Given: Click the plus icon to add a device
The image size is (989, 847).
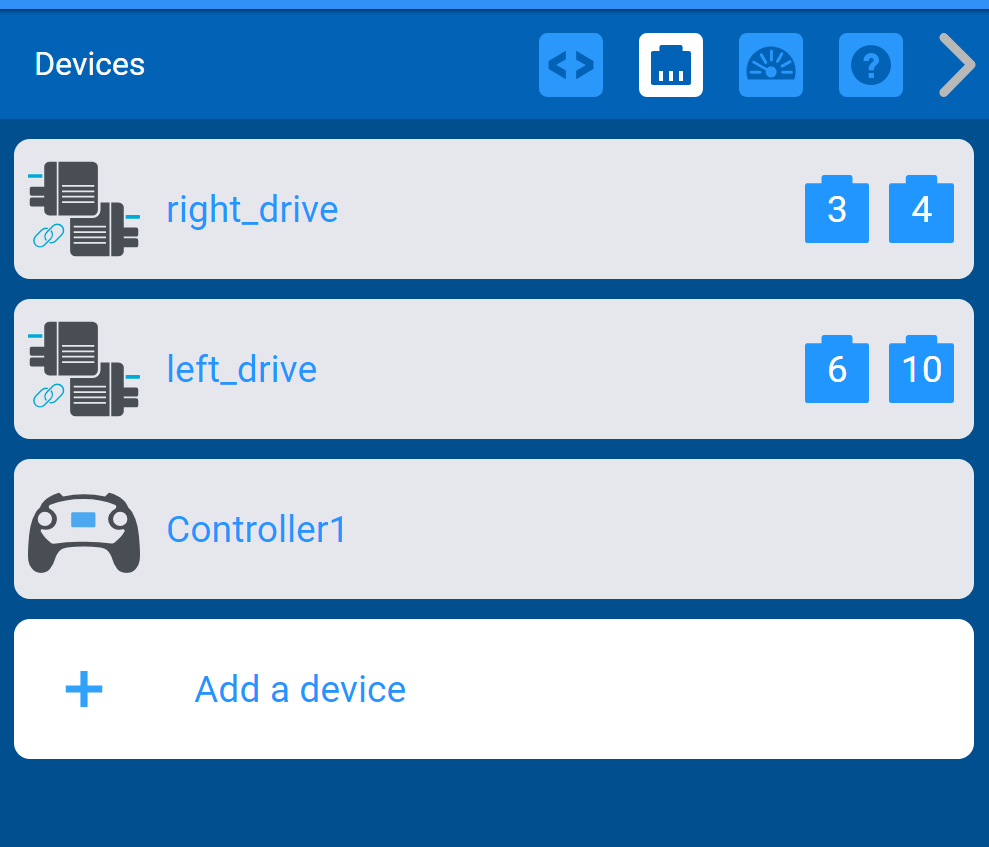Looking at the screenshot, I should pyautogui.click(x=84, y=689).
